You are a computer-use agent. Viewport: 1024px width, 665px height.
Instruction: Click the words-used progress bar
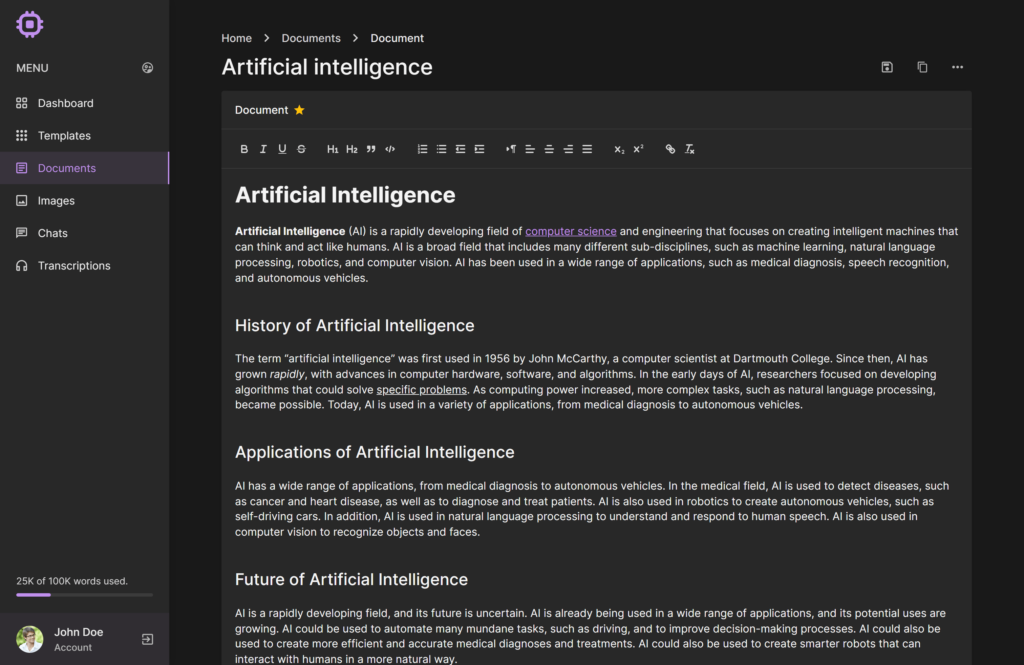(85, 595)
